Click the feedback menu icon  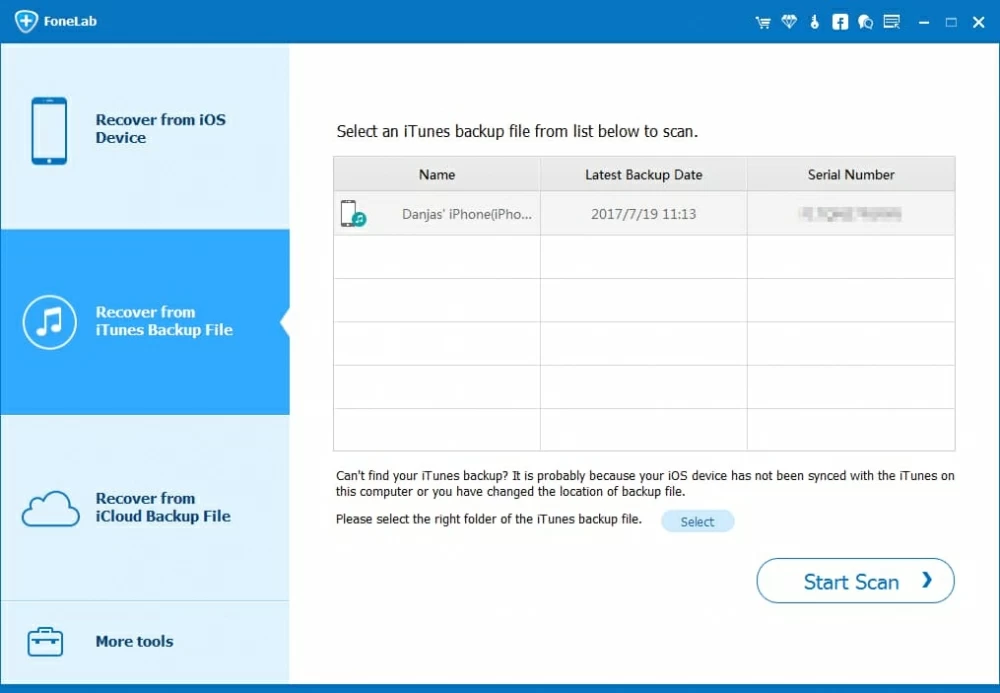pyautogui.click(x=892, y=22)
